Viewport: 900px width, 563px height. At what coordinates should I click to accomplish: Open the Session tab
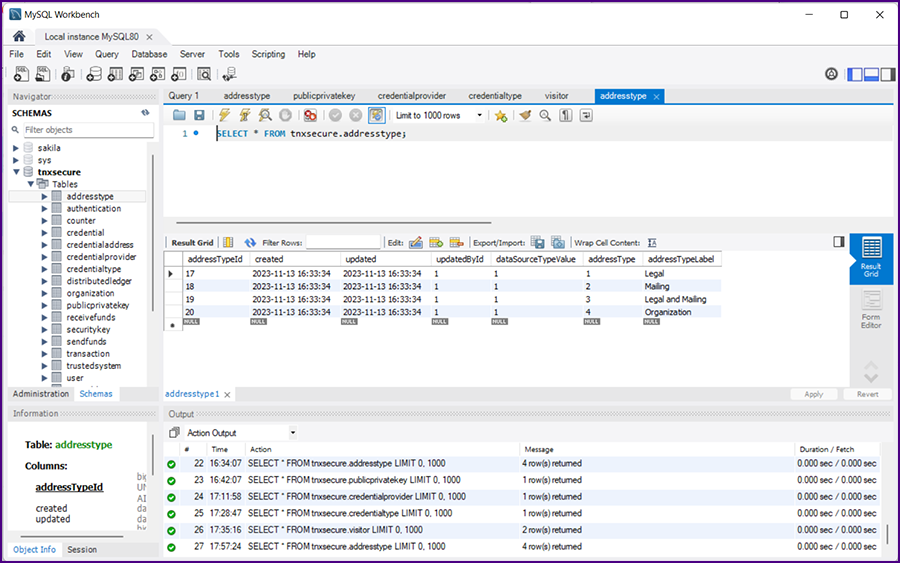pos(82,549)
